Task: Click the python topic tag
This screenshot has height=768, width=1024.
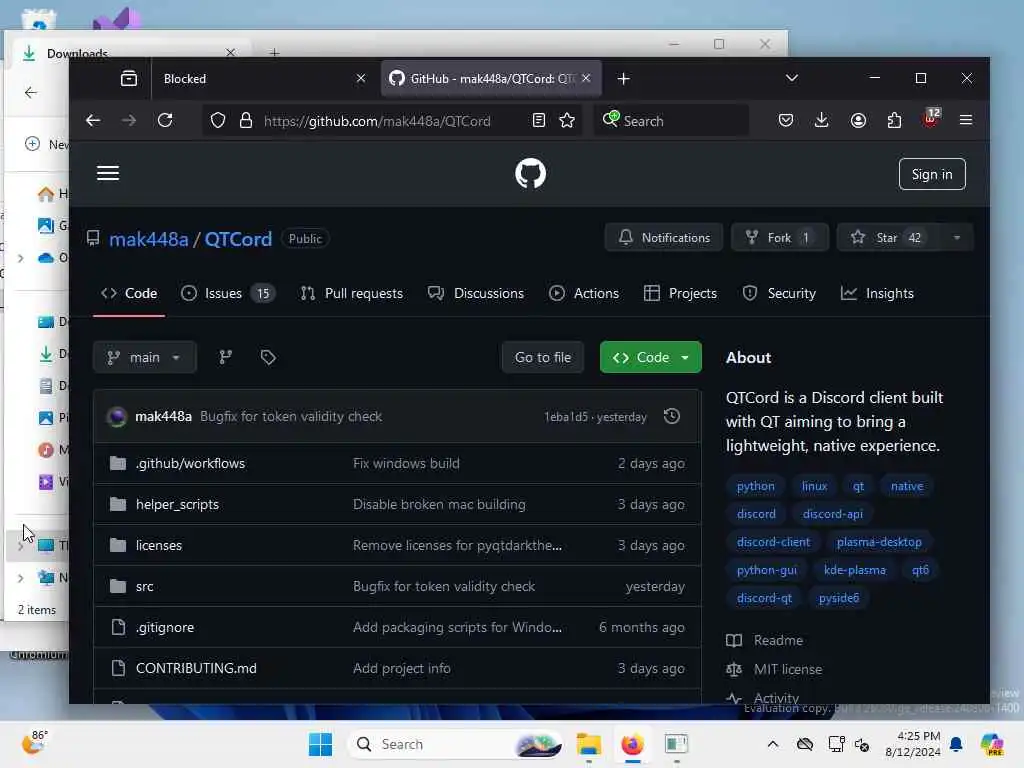Action: click(x=756, y=486)
